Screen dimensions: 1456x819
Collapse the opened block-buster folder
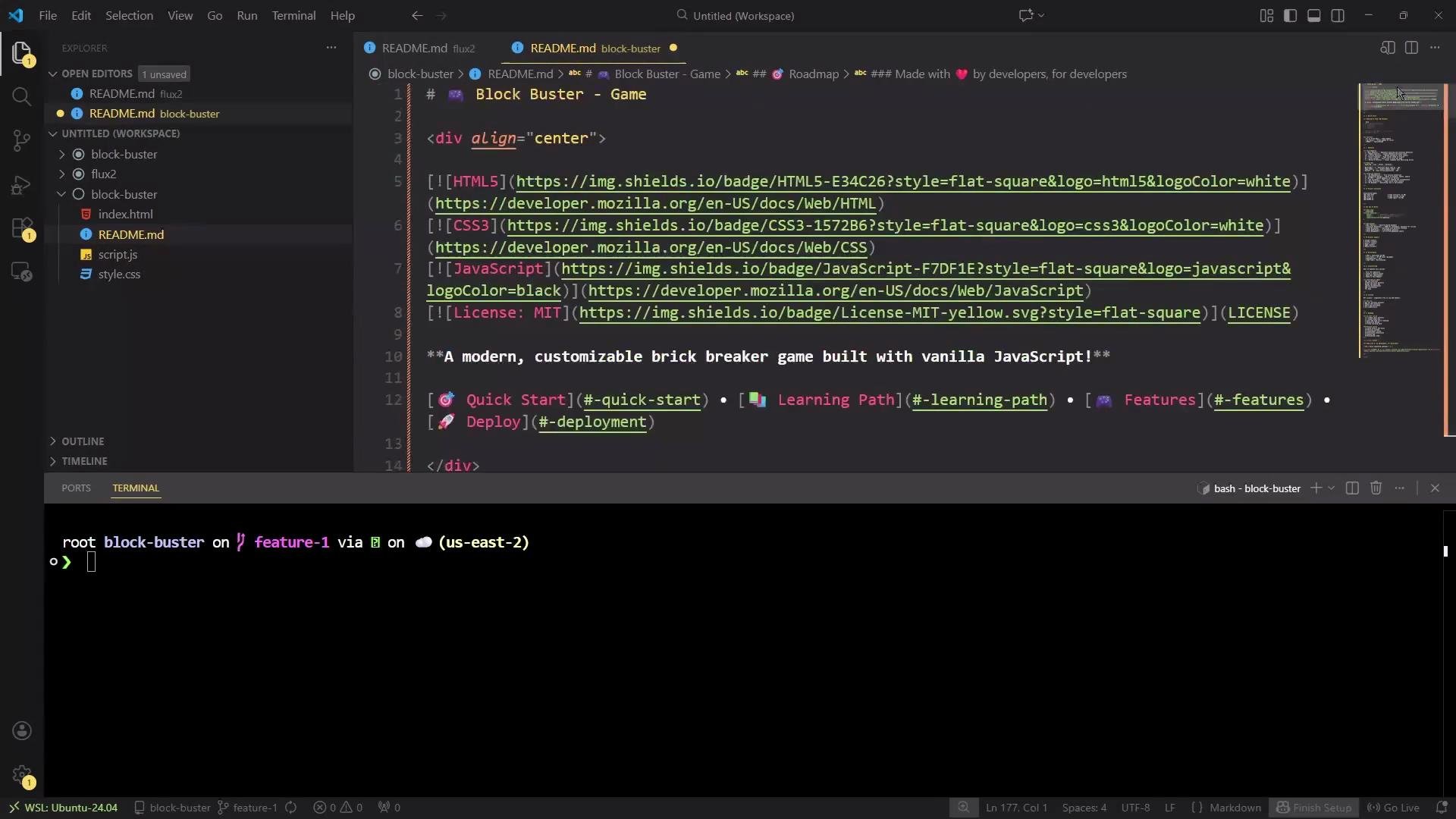62,194
